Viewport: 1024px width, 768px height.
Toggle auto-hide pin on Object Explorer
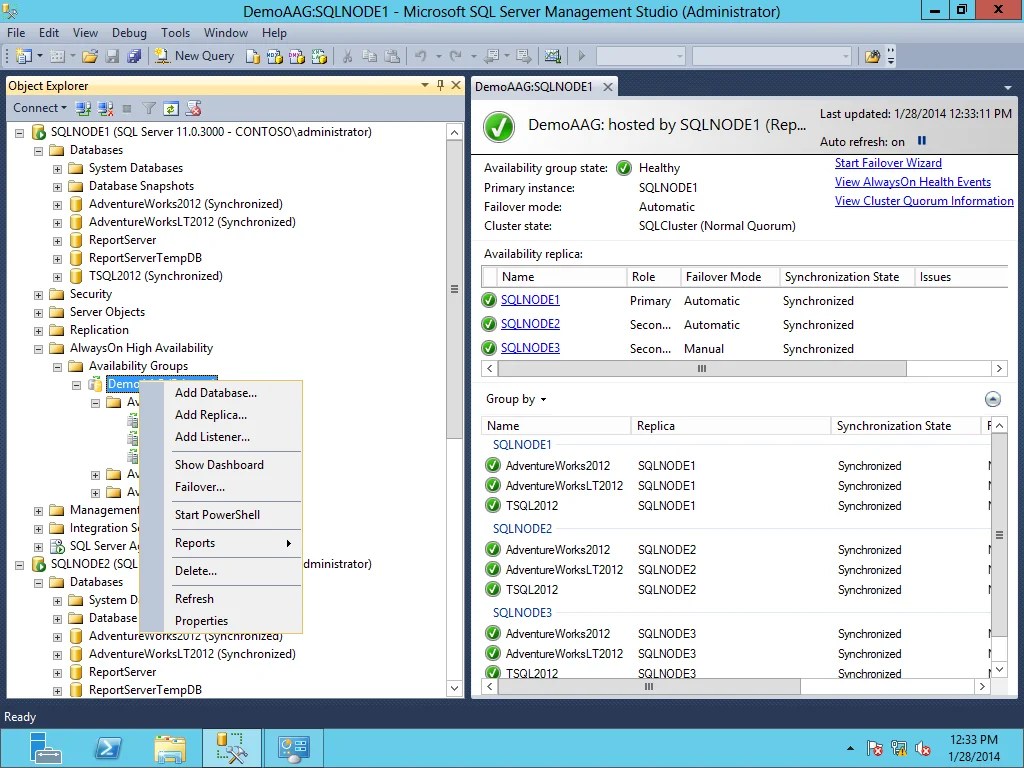click(x=441, y=86)
